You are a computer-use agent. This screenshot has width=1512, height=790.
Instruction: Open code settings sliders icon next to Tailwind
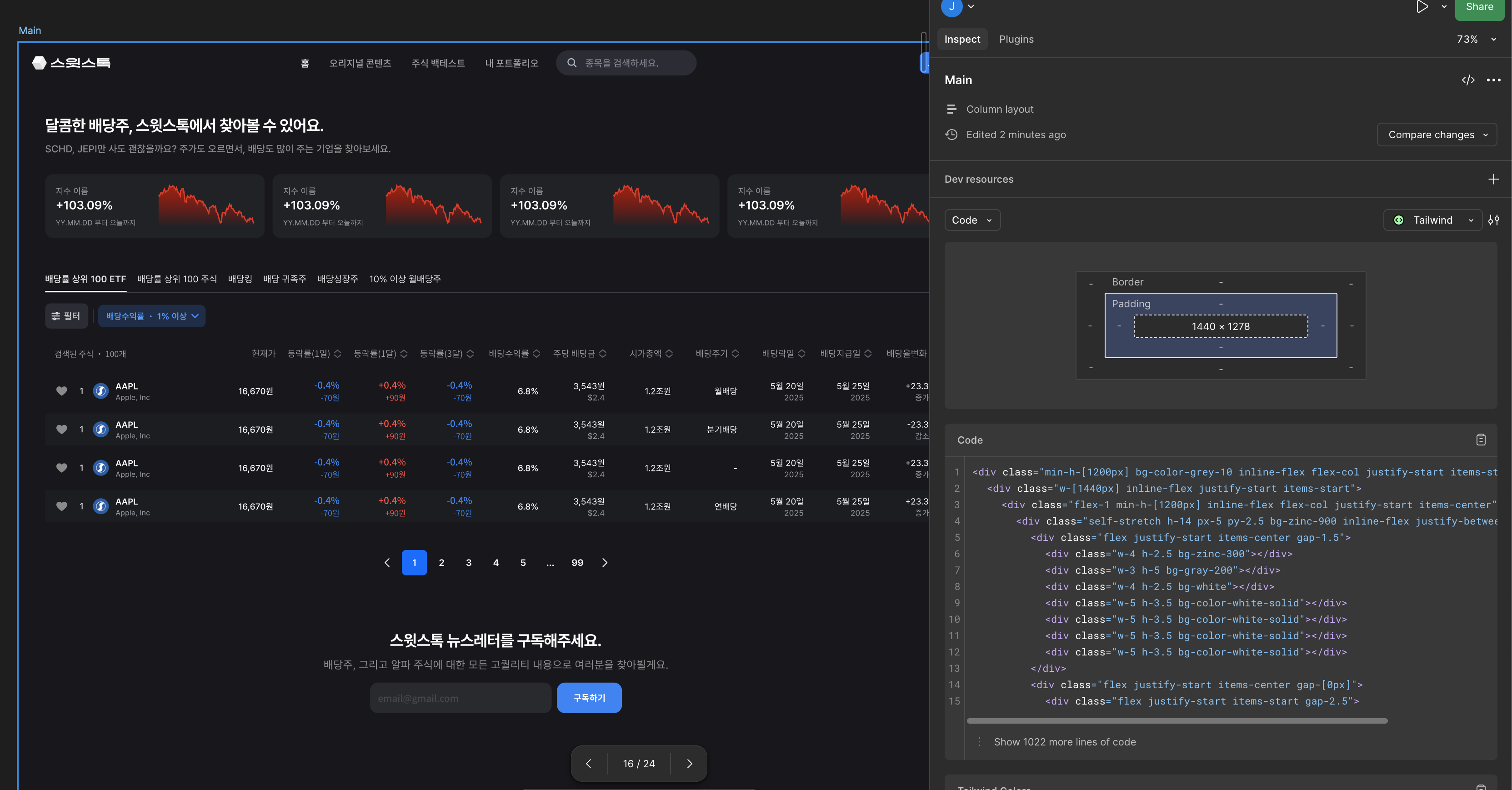(x=1493, y=220)
